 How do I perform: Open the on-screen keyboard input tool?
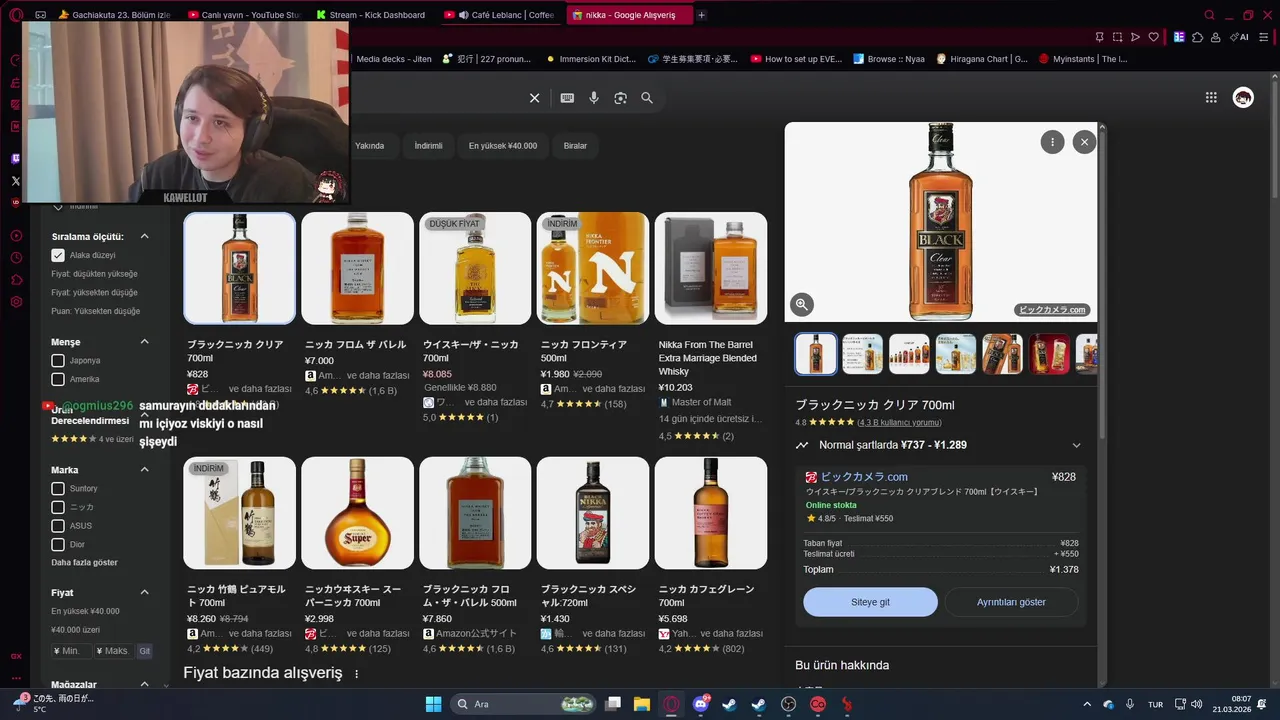click(567, 98)
